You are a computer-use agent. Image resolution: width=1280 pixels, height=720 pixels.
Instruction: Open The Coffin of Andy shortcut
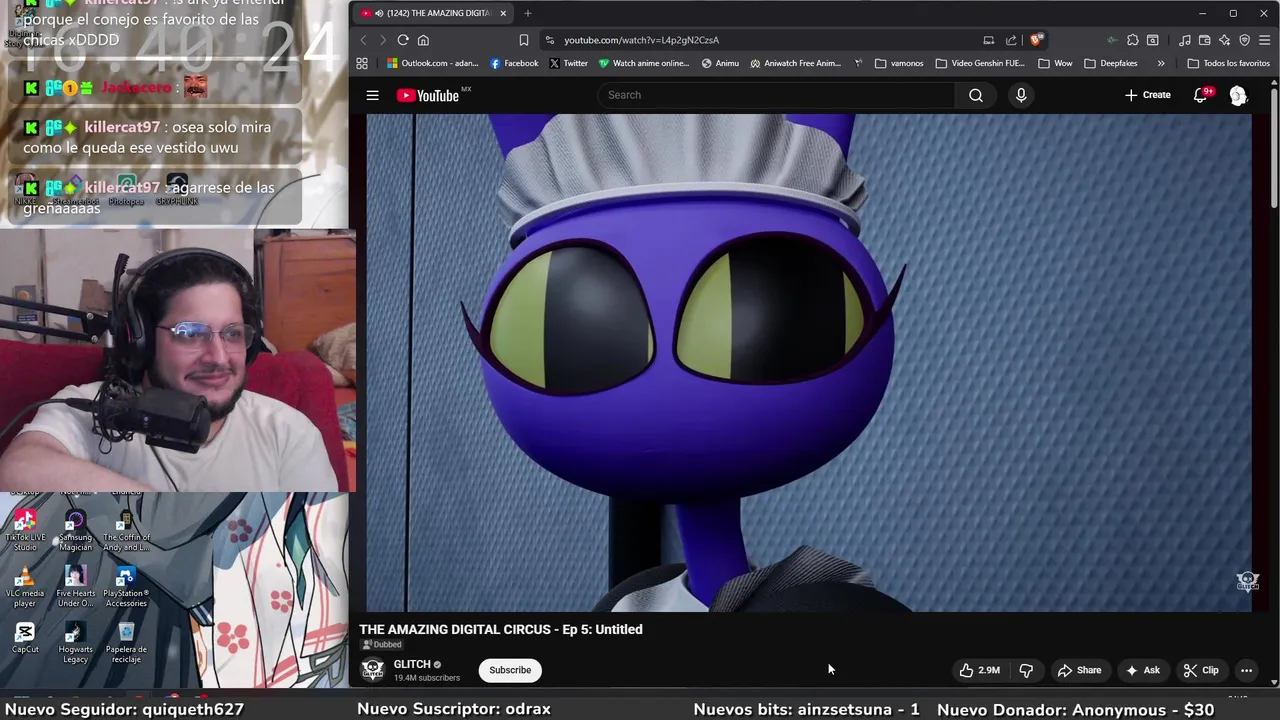click(126, 531)
